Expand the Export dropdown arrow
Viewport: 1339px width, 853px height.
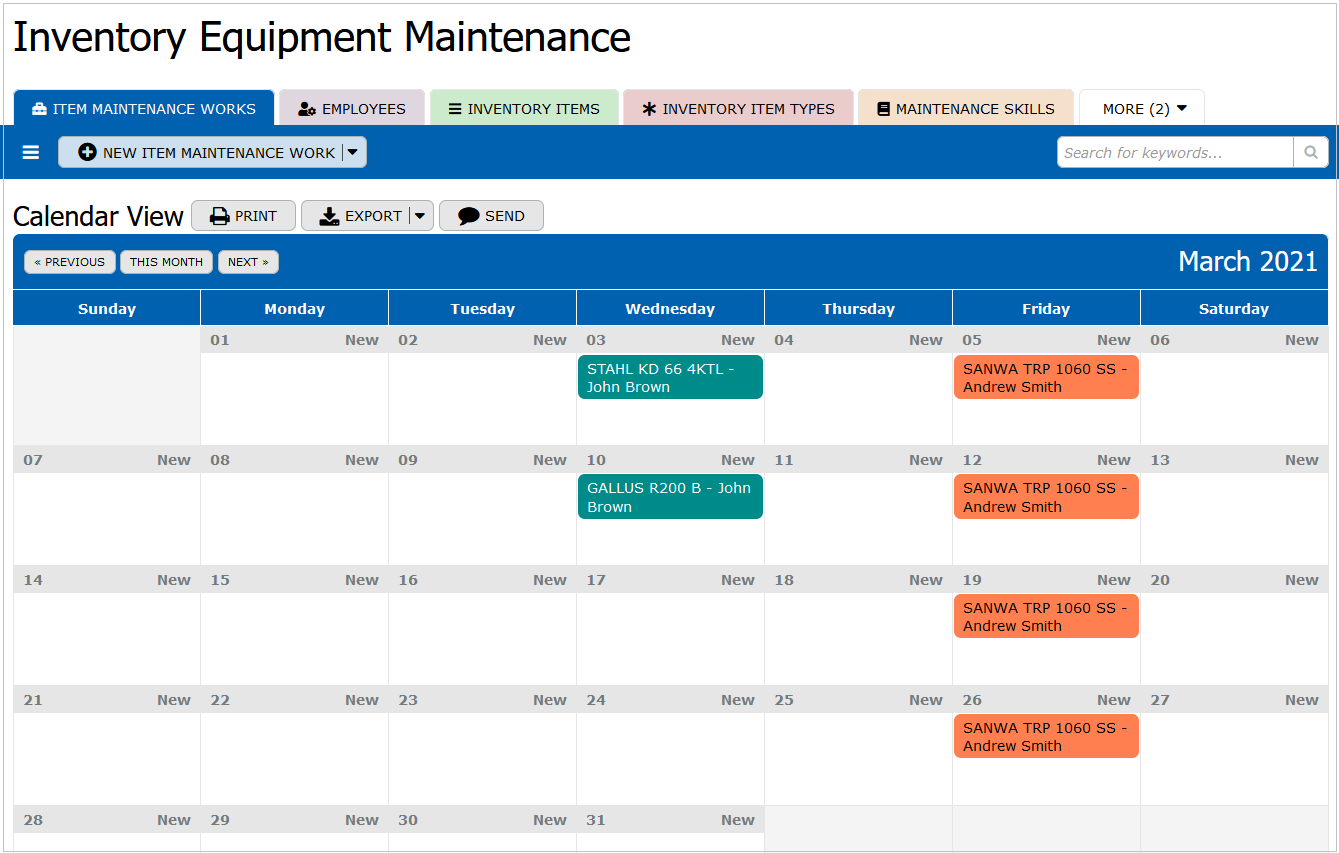(x=421, y=216)
